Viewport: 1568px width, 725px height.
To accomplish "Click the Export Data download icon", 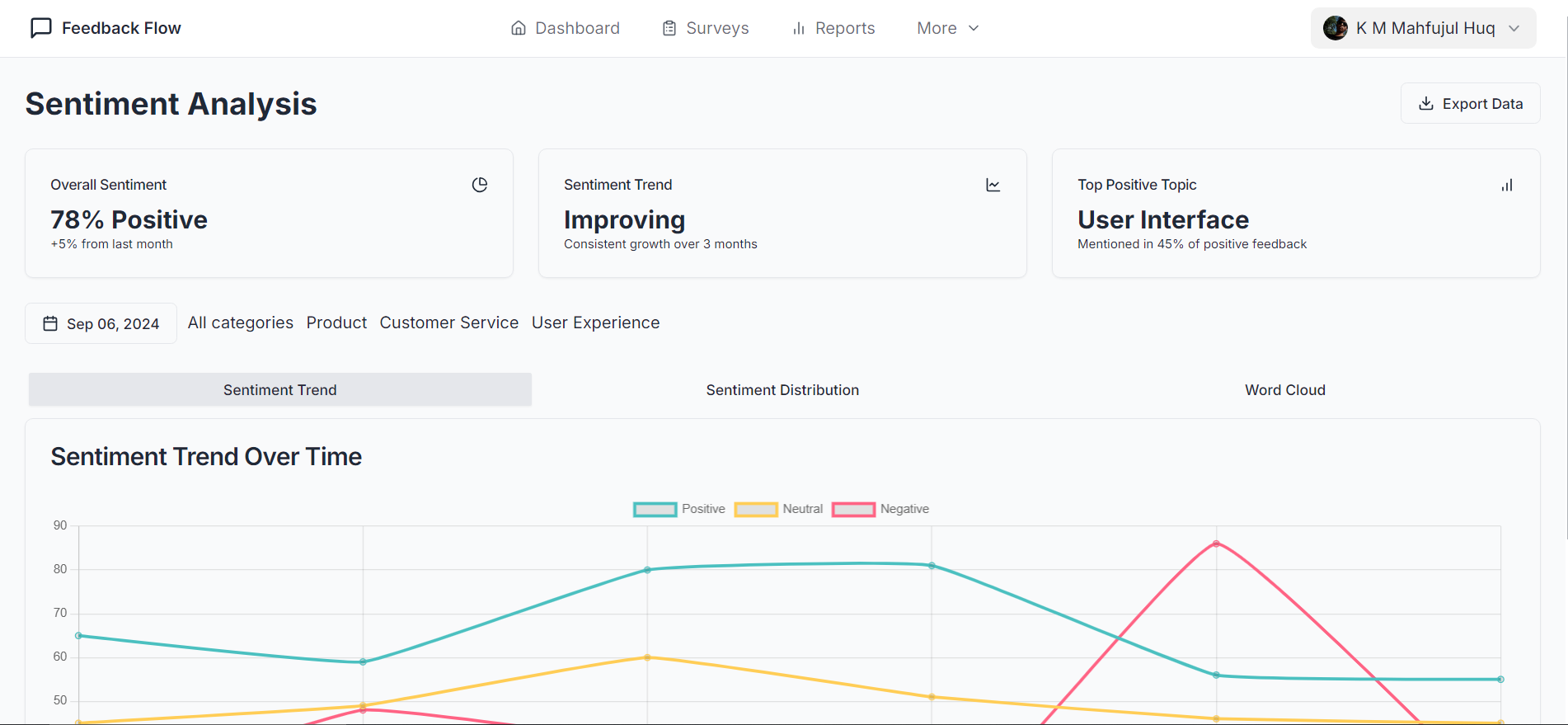I will point(1426,104).
